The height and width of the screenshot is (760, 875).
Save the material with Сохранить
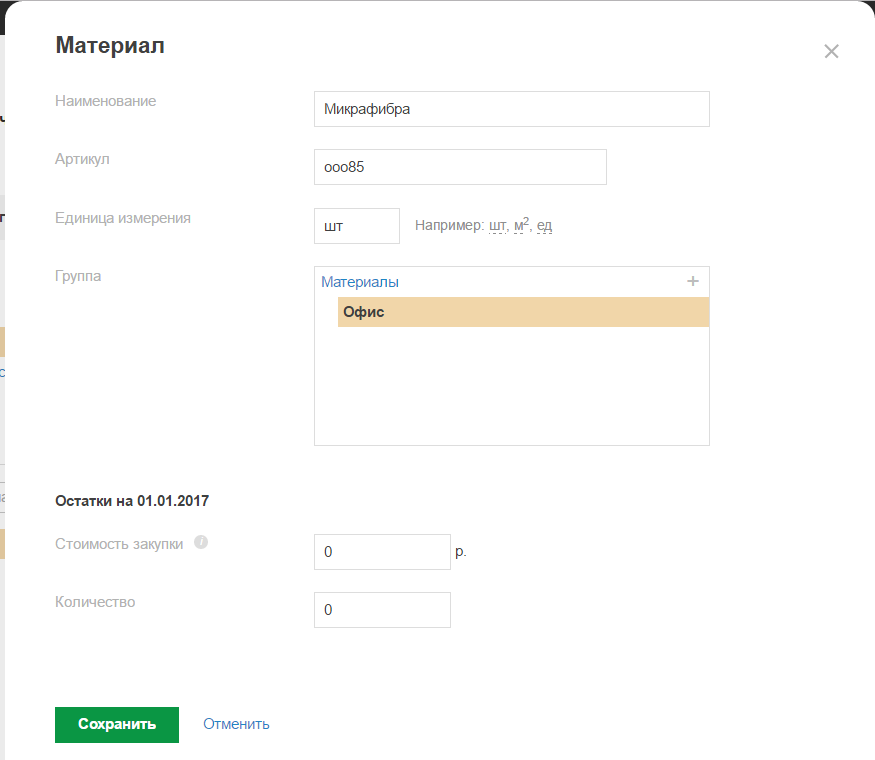pos(117,724)
